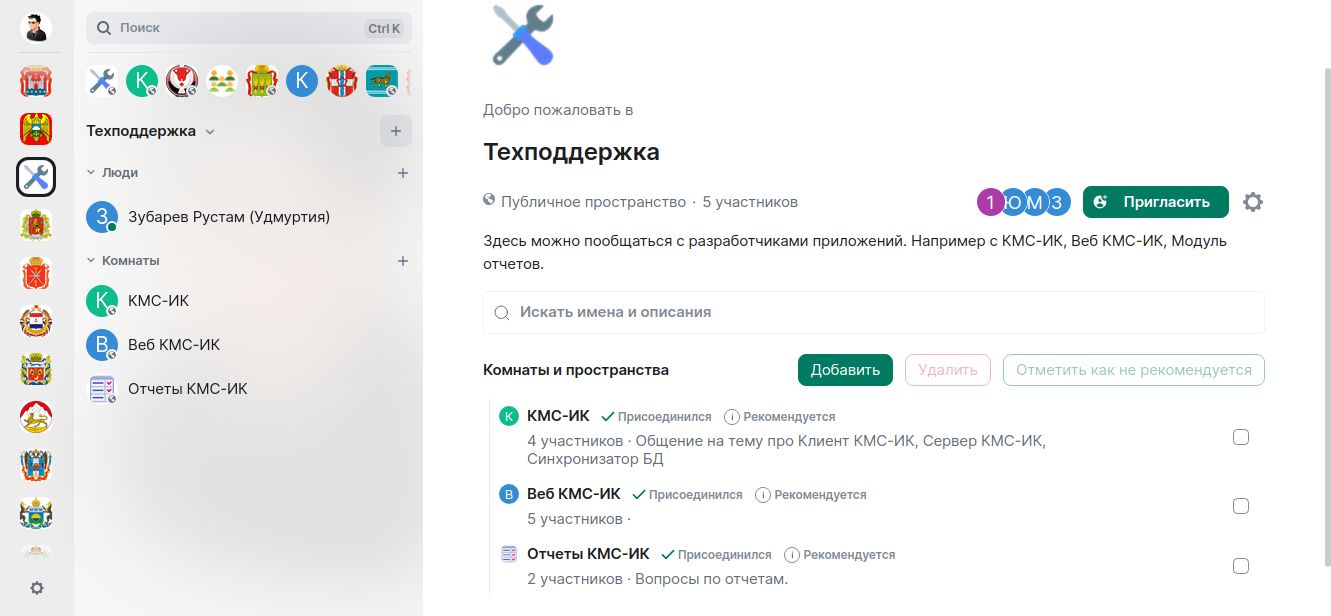Viewport: 1331px width, 616px height.
Task: Select the wrench Техподдержка space in sidebar
Action: (x=36, y=178)
